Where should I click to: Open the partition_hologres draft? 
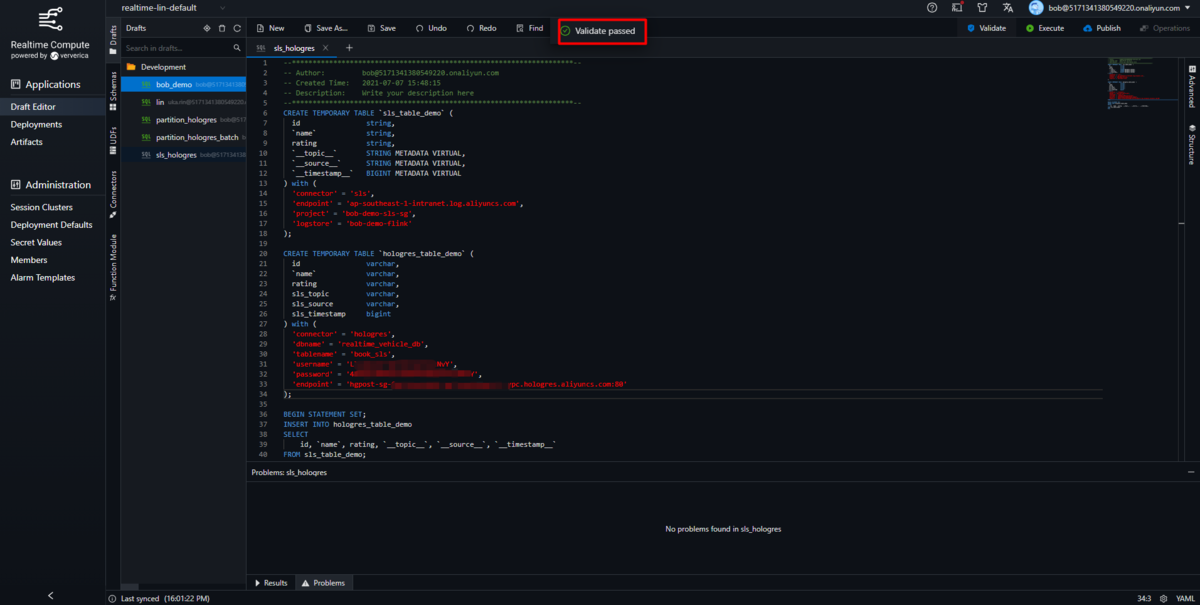click(x=183, y=120)
